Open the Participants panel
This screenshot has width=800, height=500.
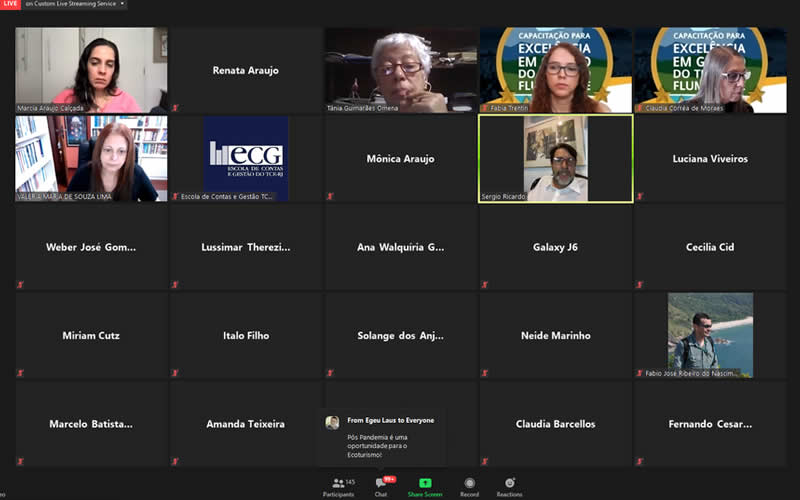338,486
